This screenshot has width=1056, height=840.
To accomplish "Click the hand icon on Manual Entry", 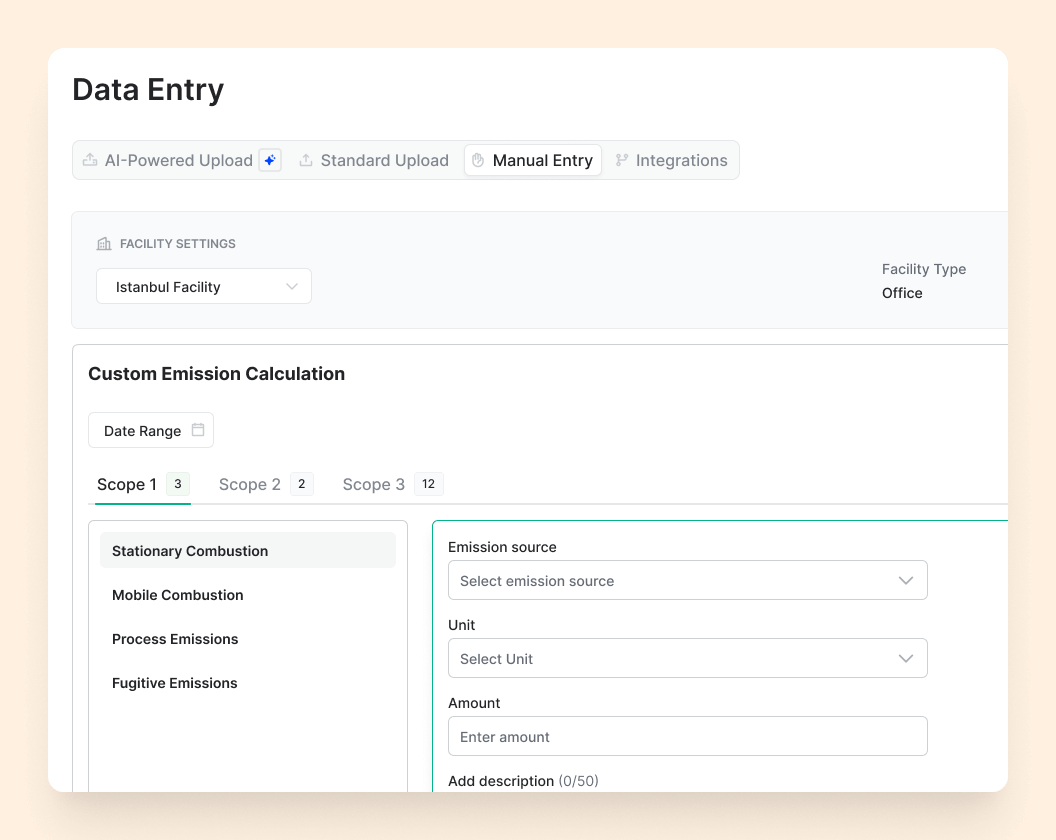I will coord(478,160).
